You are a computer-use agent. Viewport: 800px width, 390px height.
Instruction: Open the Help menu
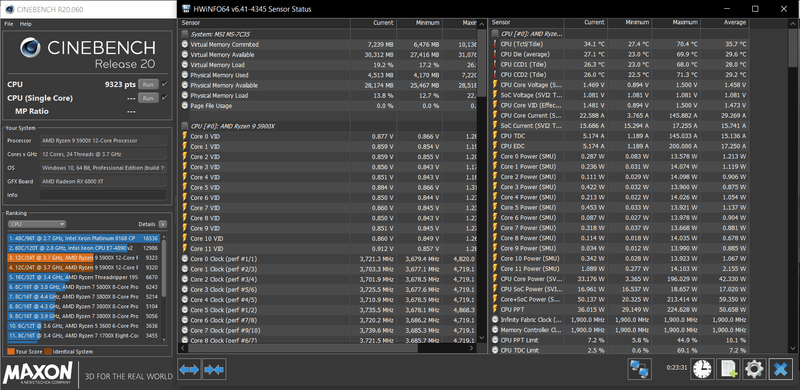26,24
